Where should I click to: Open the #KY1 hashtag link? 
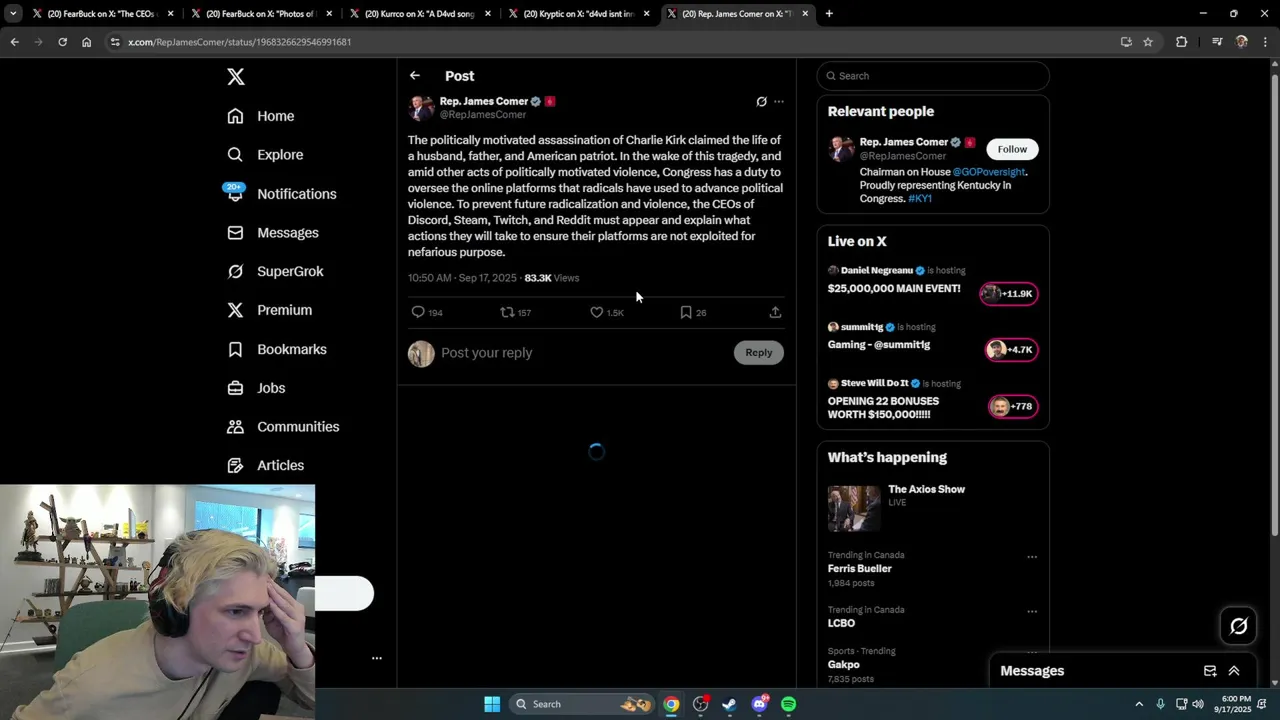coord(920,199)
